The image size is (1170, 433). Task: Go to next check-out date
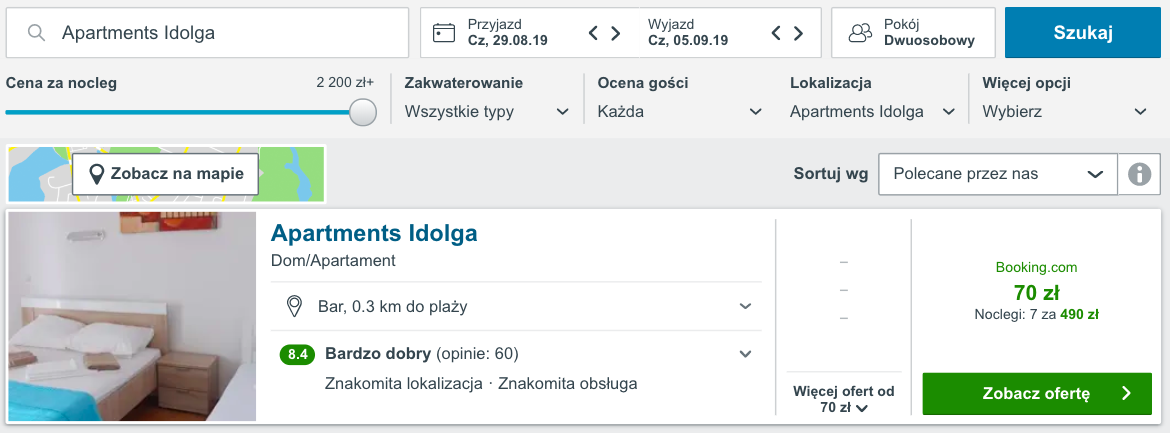[798, 33]
